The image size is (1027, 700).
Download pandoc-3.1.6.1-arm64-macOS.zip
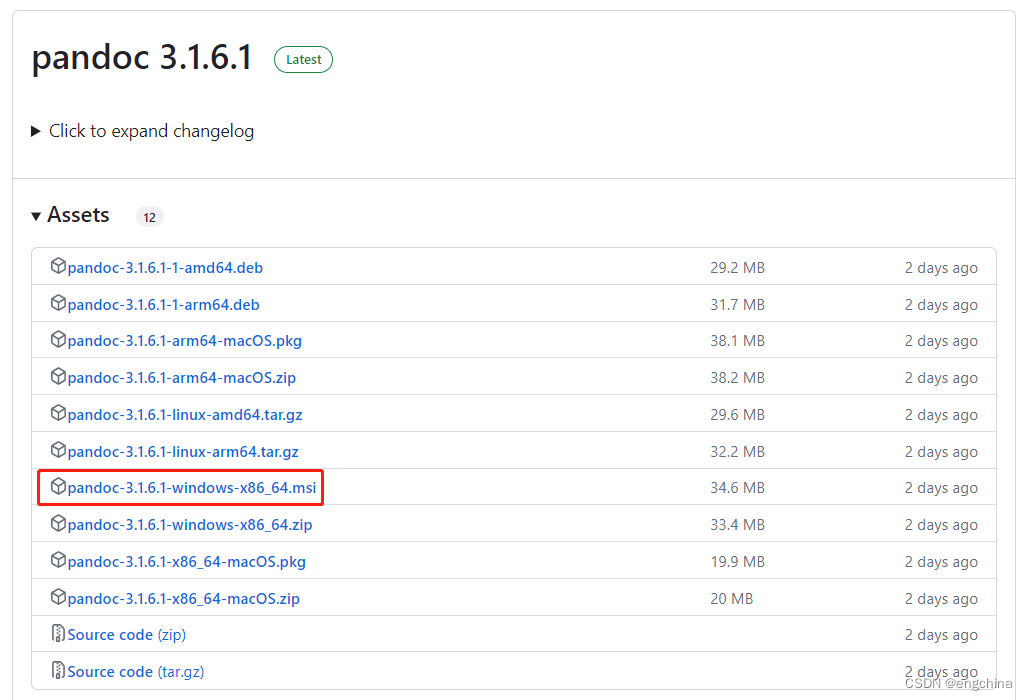click(x=181, y=378)
